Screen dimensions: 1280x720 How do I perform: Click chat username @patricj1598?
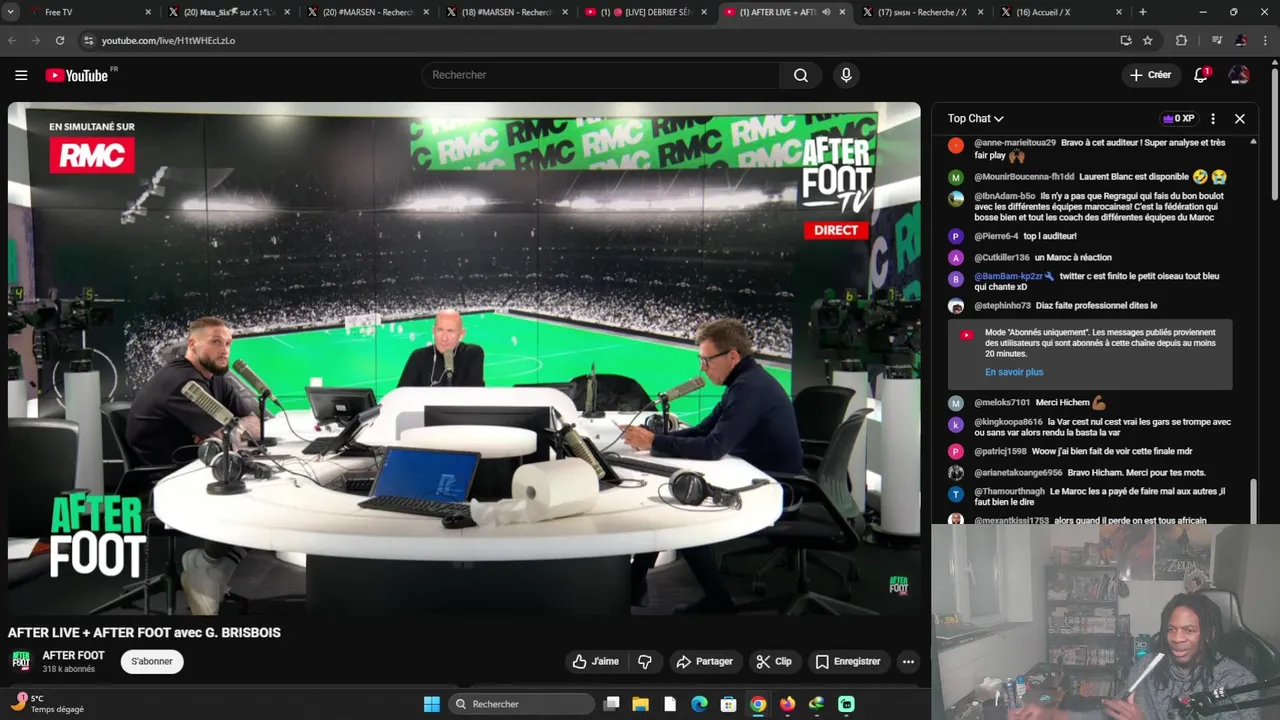[1001, 451]
